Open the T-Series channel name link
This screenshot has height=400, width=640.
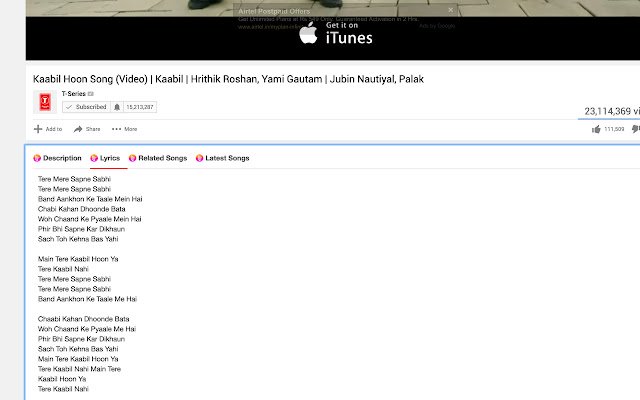pyautogui.click(x=73, y=93)
